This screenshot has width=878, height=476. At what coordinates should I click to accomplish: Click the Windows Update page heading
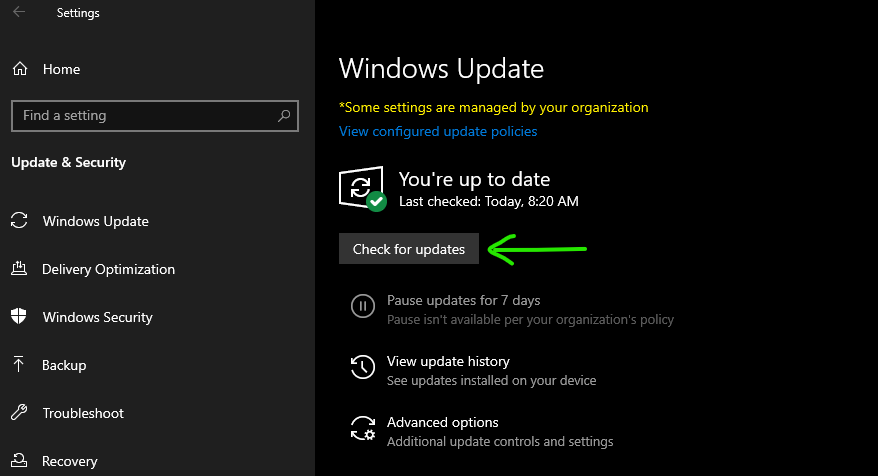441,69
